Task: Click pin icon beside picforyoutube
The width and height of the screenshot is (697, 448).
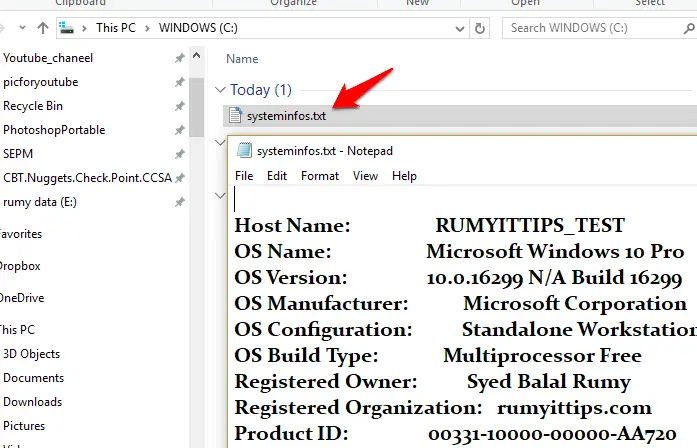Action: point(179,82)
